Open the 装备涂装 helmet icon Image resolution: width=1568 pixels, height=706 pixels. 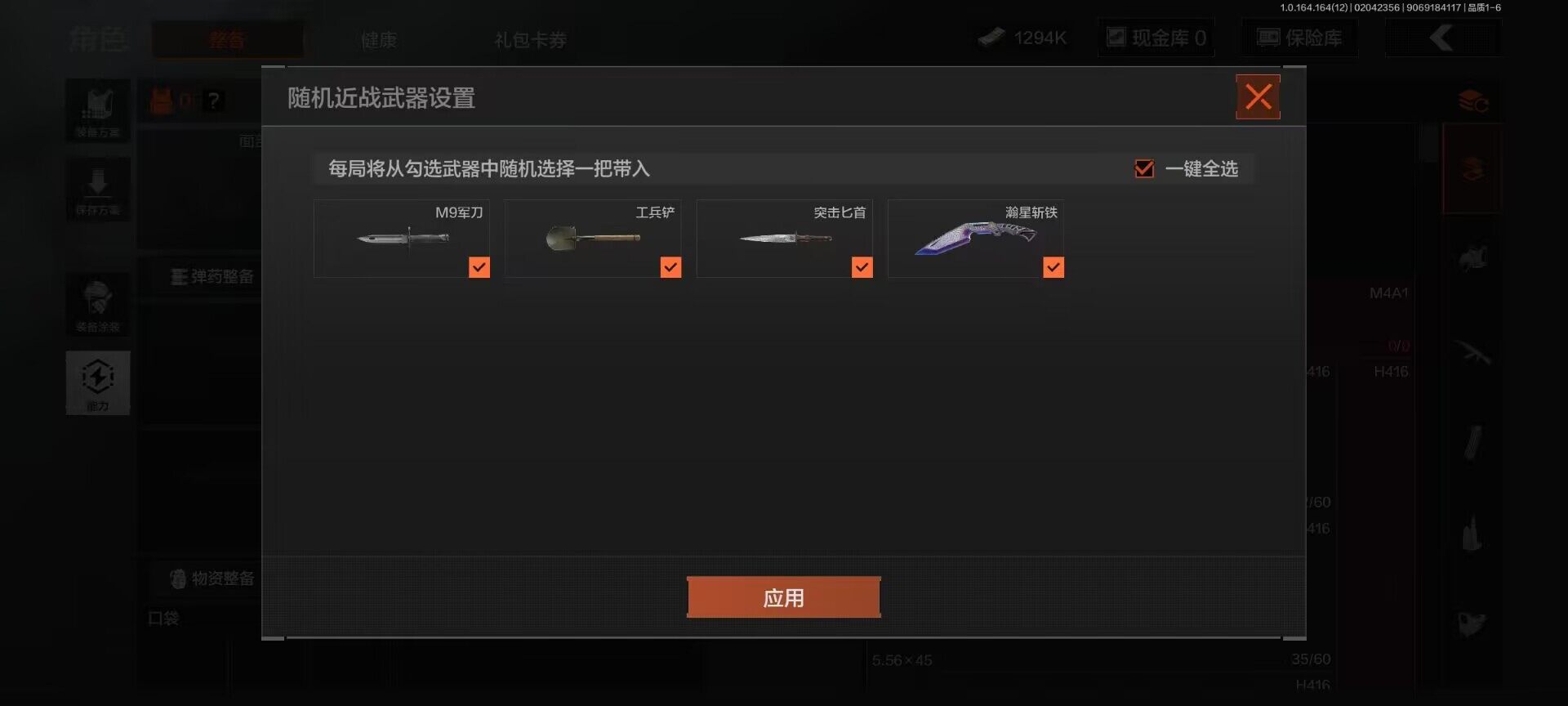click(98, 304)
